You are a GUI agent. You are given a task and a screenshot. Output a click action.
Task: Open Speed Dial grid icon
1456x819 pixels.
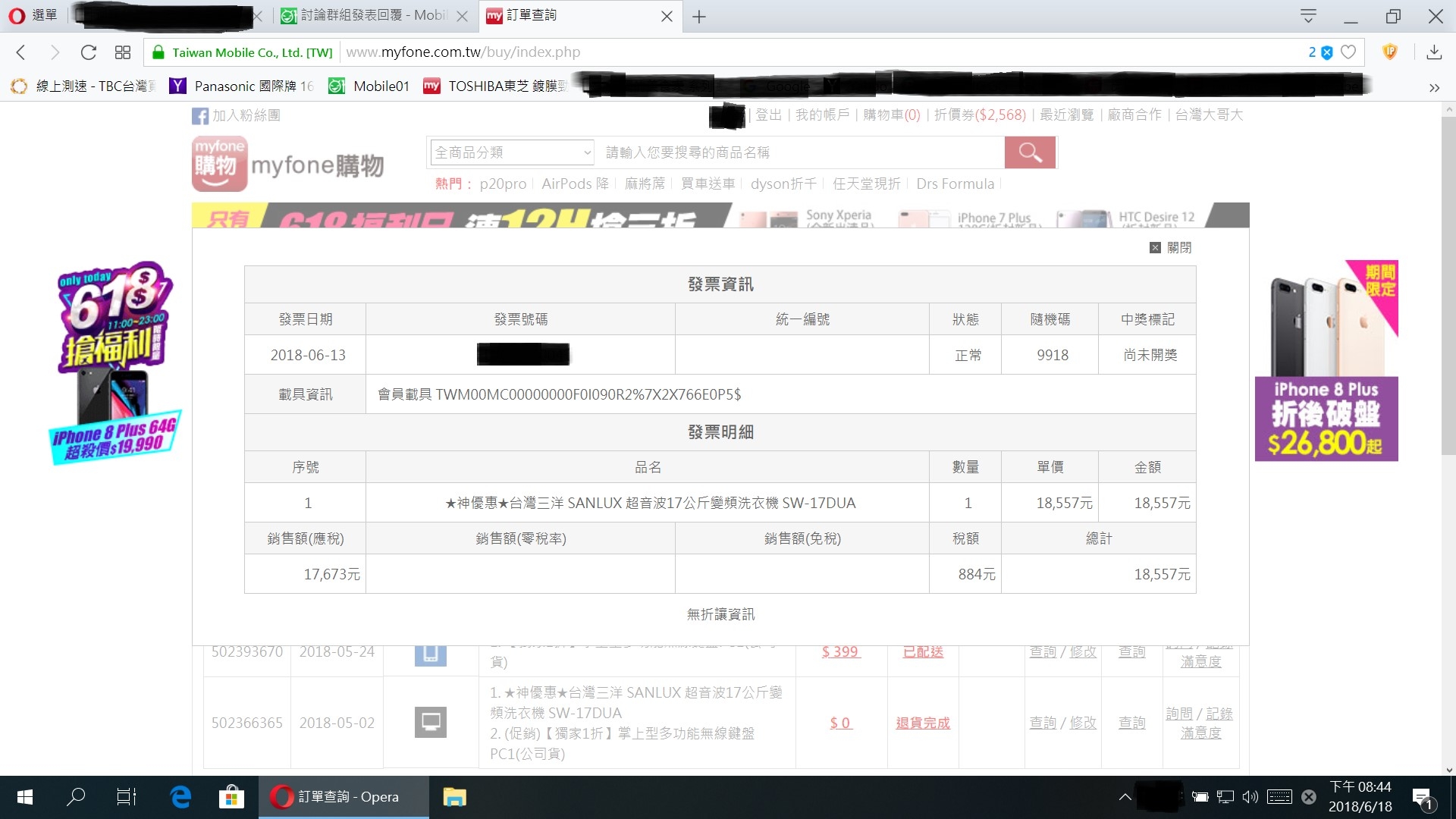[123, 52]
